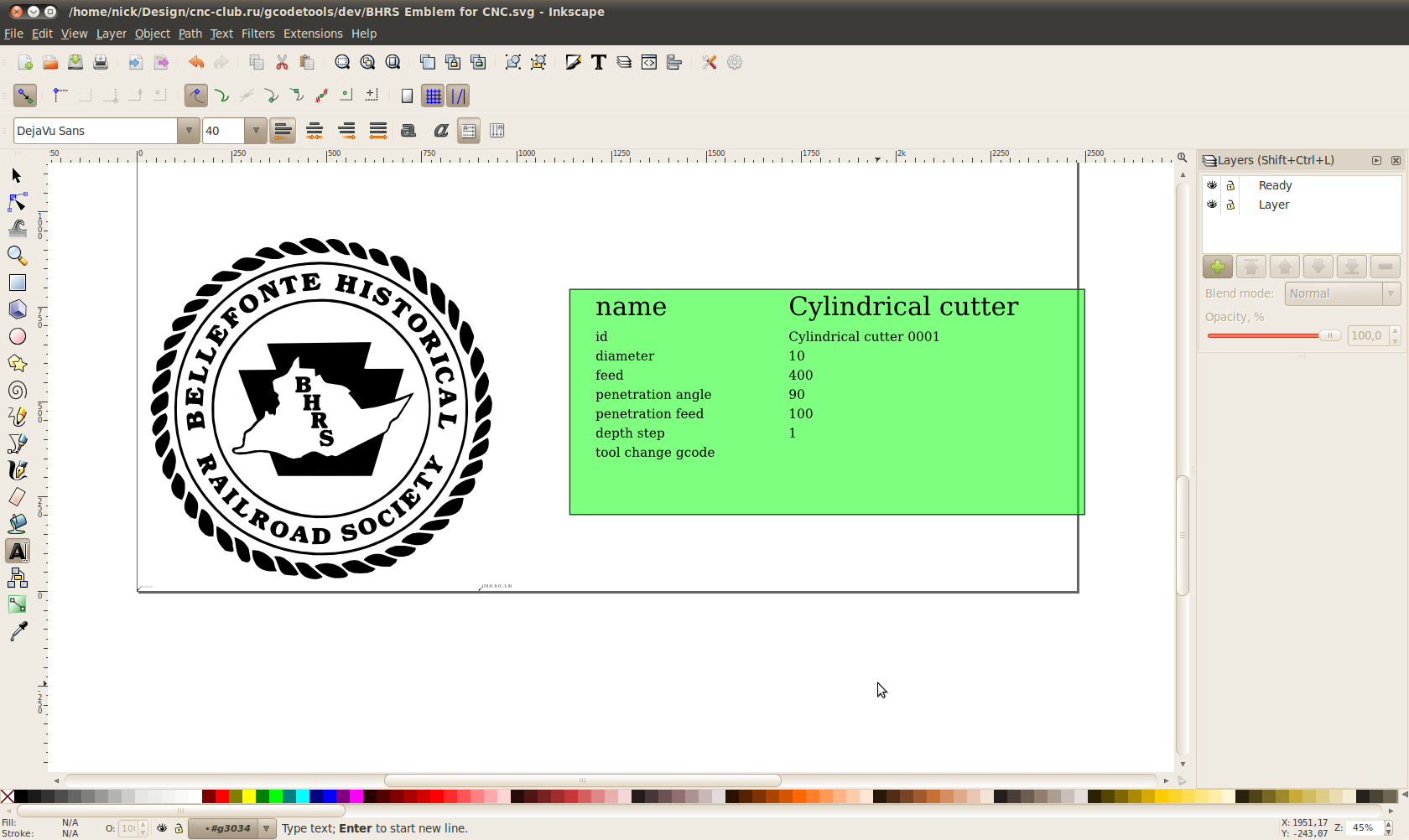Toggle lock on the layer named Layer
This screenshot has height=840, width=1409.
(x=1230, y=205)
